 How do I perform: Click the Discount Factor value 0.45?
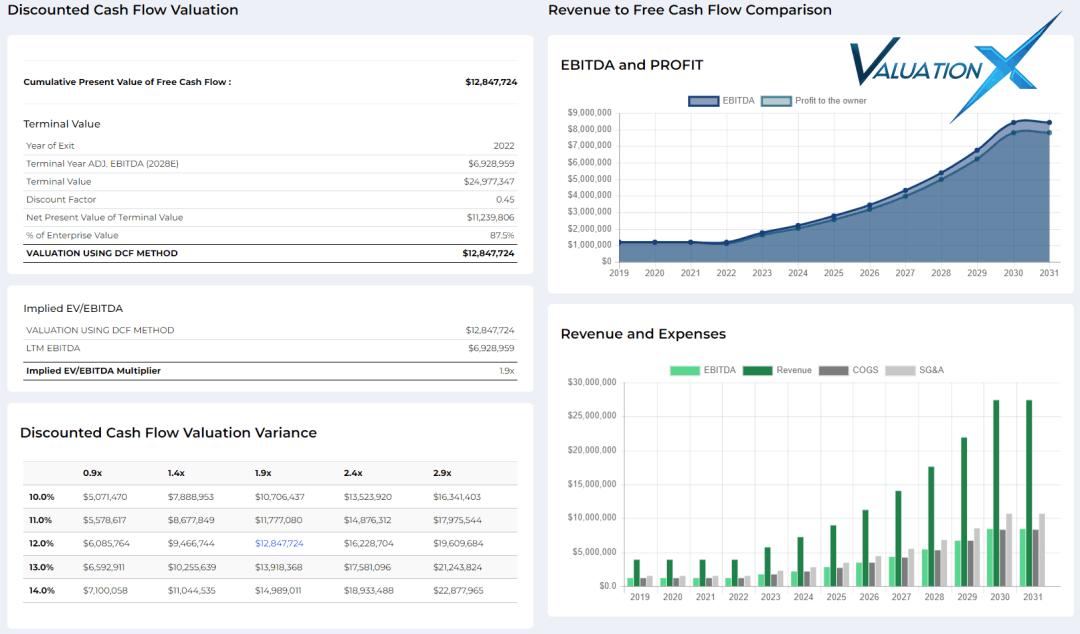pos(506,200)
